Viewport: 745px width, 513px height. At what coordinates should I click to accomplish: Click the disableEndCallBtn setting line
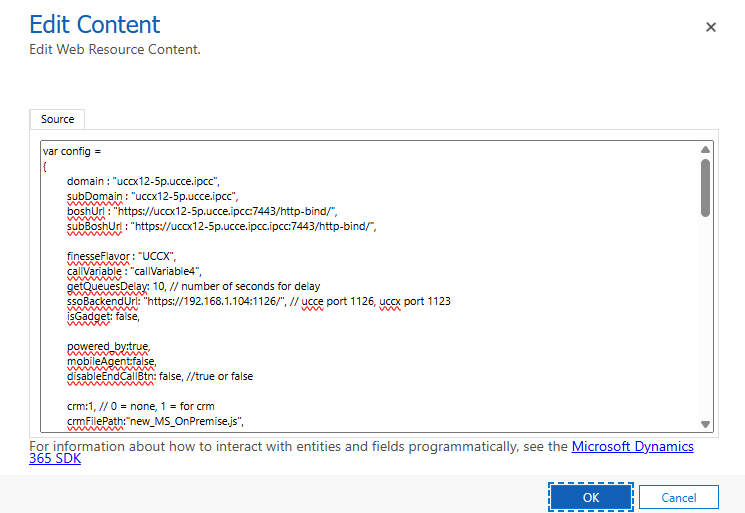[160, 376]
